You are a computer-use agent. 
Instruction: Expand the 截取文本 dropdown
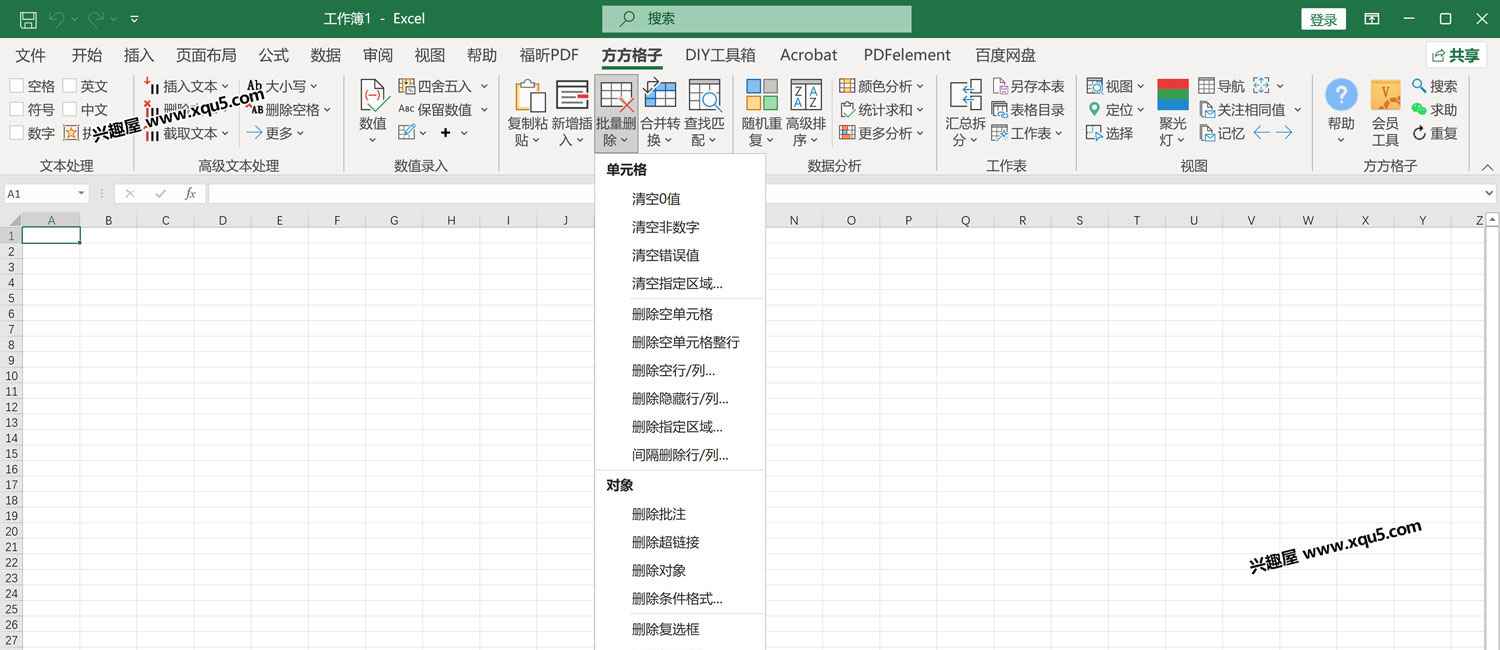(x=225, y=133)
